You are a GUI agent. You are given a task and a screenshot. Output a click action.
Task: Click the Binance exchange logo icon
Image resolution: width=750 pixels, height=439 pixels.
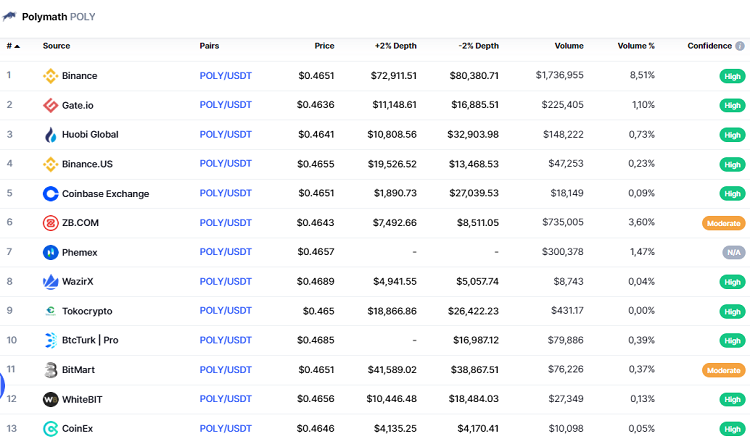51,76
